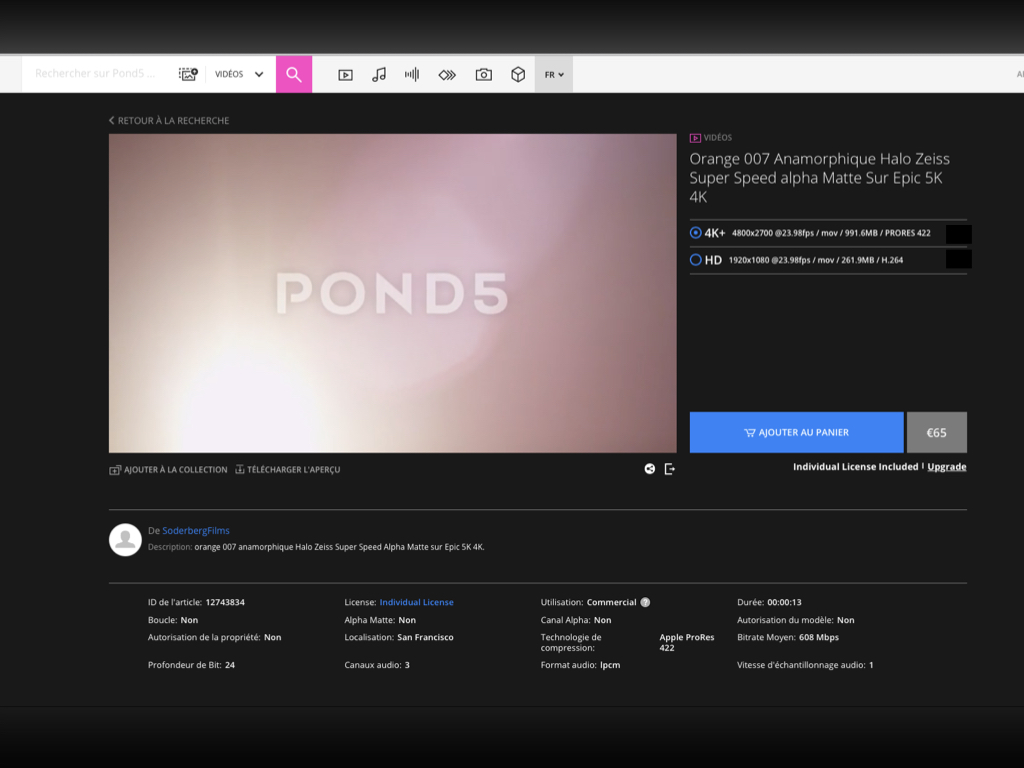The height and width of the screenshot is (768, 1024).
Task: Click the Upgrade license link
Action: click(946, 467)
